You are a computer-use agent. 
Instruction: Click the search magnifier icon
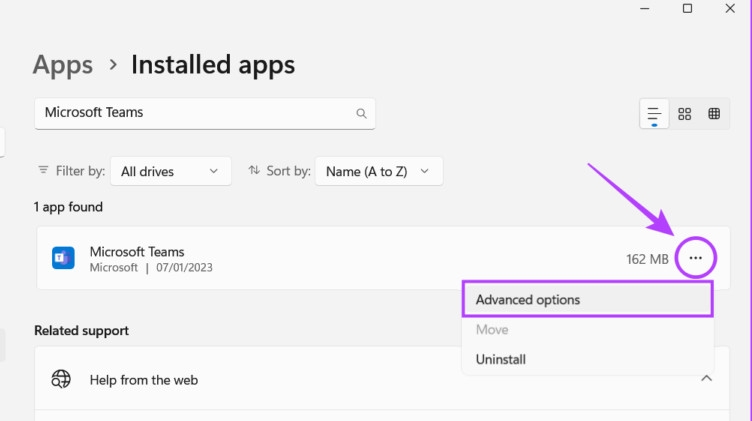click(x=361, y=113)
